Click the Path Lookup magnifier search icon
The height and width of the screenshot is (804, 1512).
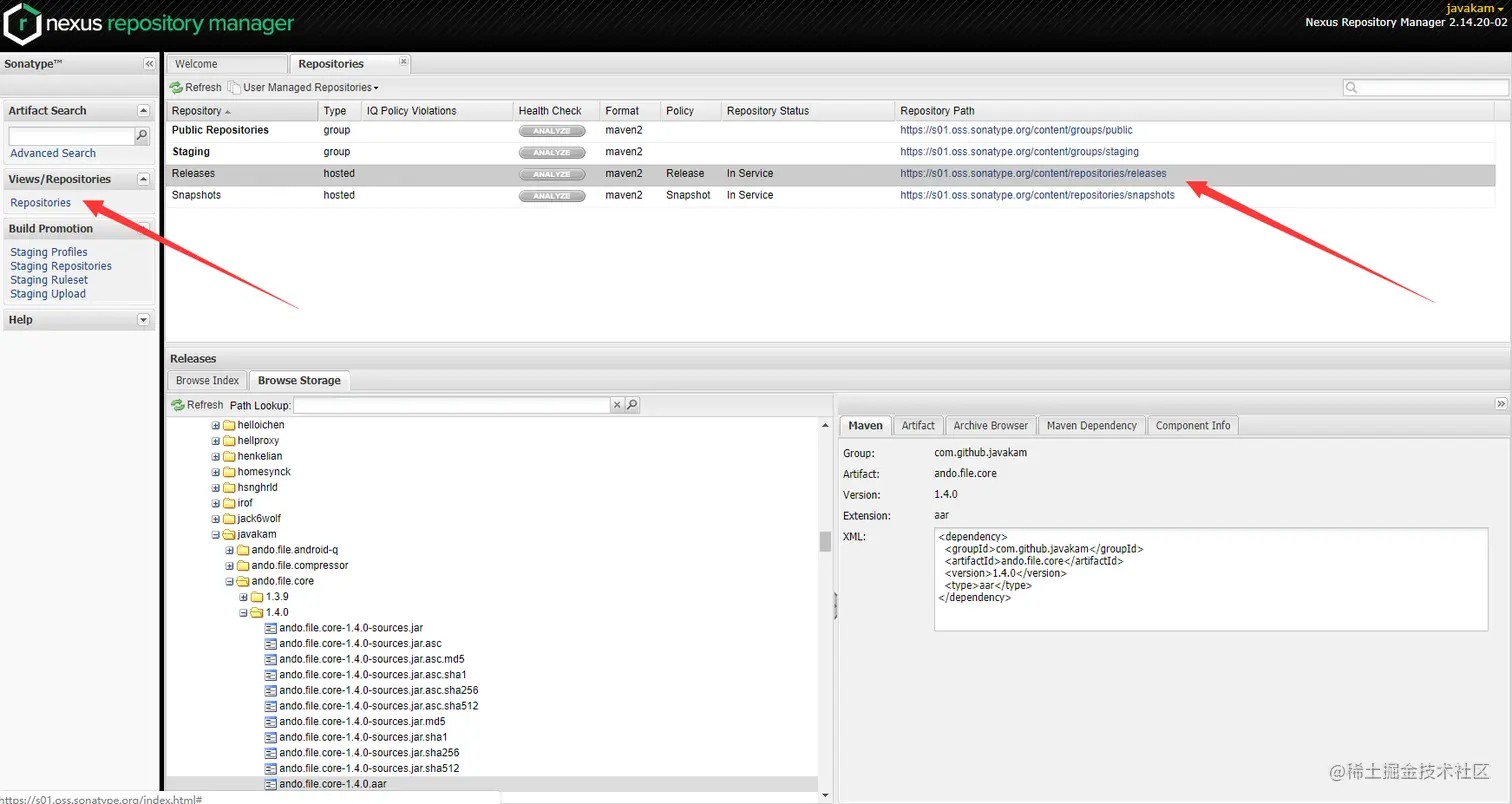(632, 405)
